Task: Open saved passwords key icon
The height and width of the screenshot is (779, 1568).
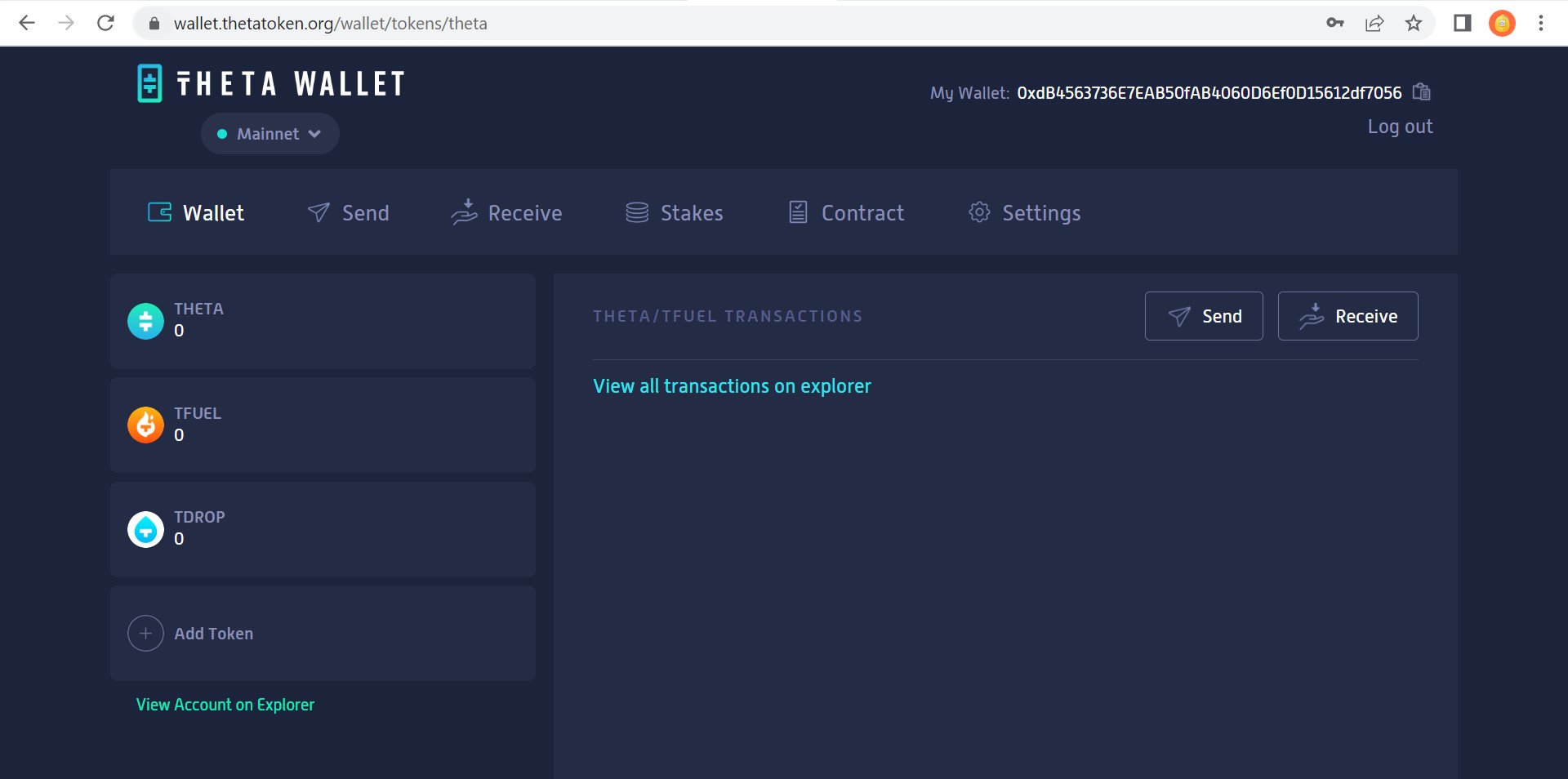Action: tap(1335, 23)
